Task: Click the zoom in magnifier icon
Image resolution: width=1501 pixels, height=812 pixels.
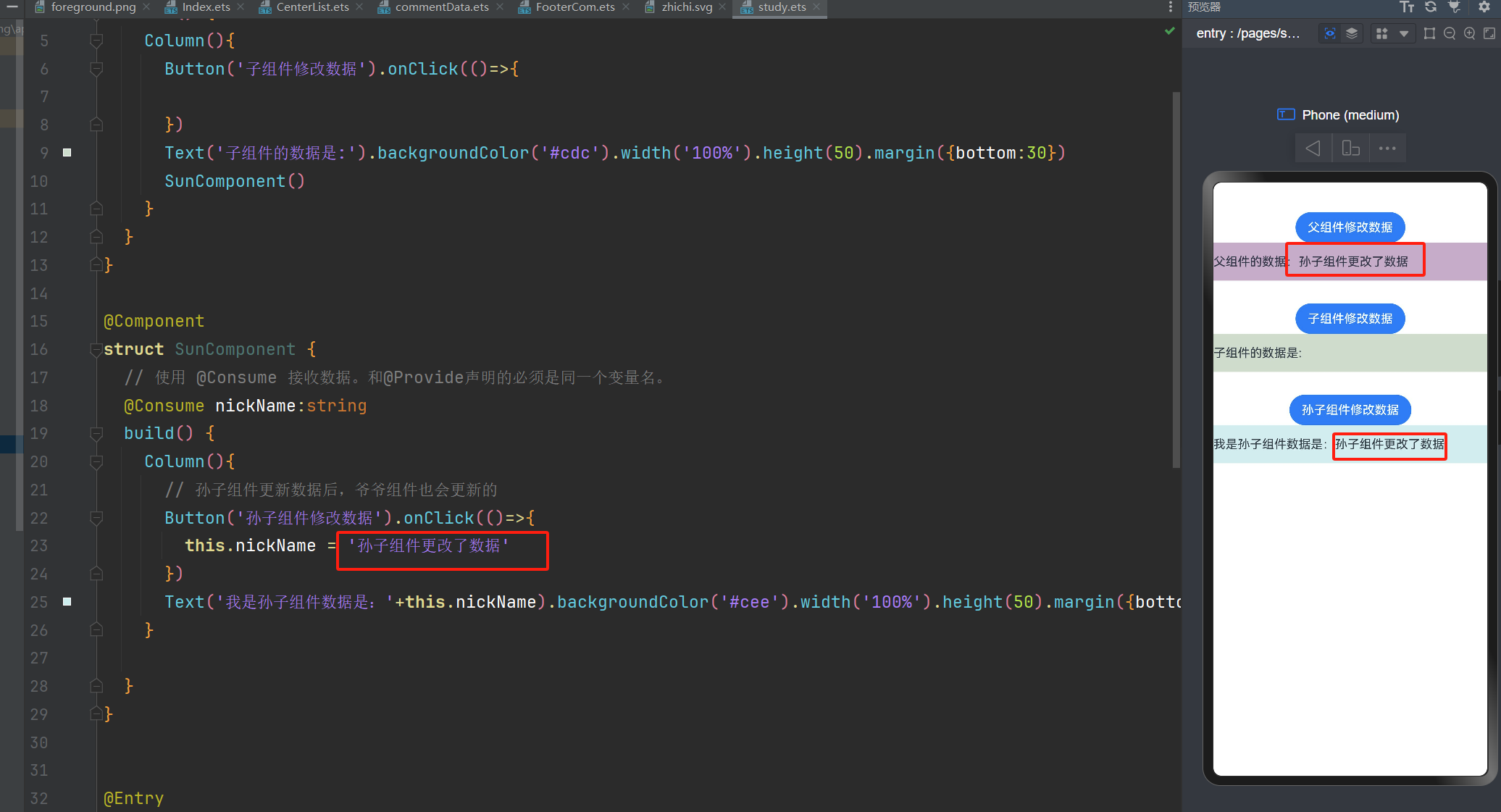Action: [x=1469, y=33]
